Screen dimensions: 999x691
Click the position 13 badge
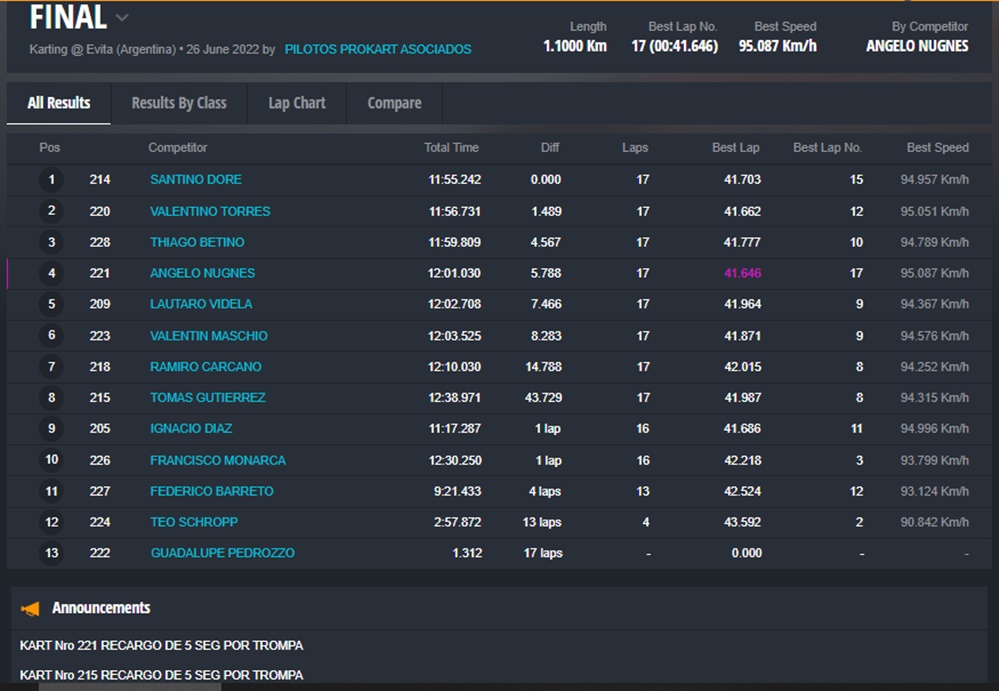click(x=51, y=553)
